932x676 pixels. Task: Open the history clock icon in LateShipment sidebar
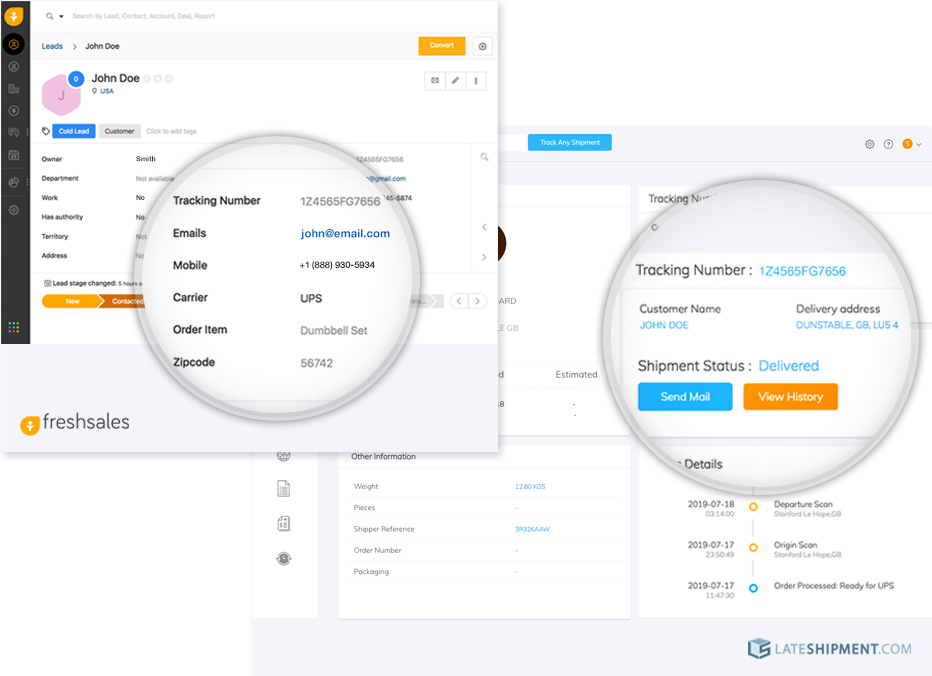pyautogui.click(x=284, y=558)
